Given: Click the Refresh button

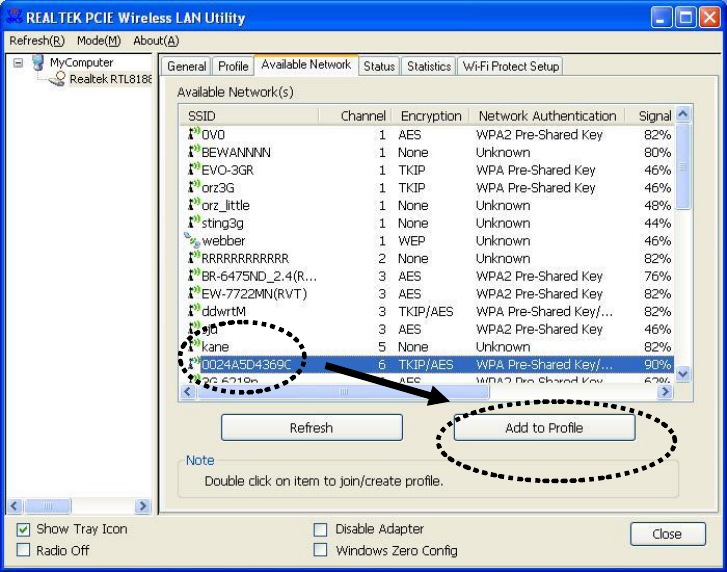Looking at the screenshot, I should click(312, 427).
